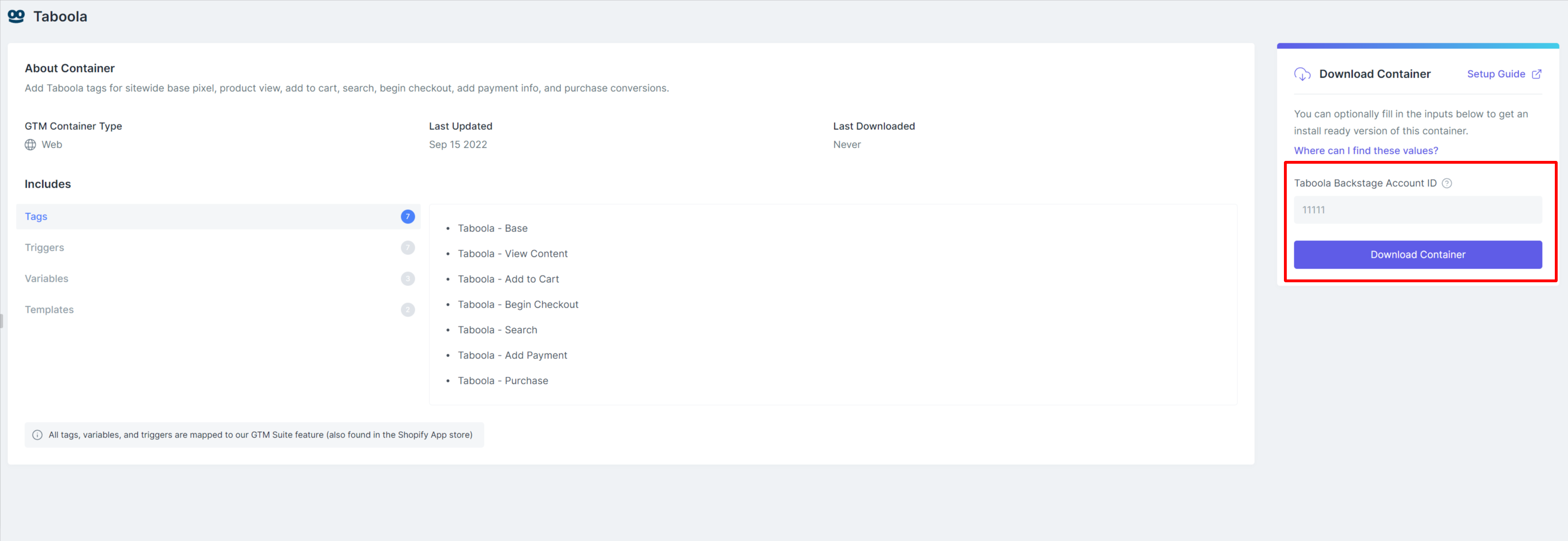The height and width of the screenshot is (541, 1568).
Task: Click the Tags count badge
Action: (x=407, y=217)
